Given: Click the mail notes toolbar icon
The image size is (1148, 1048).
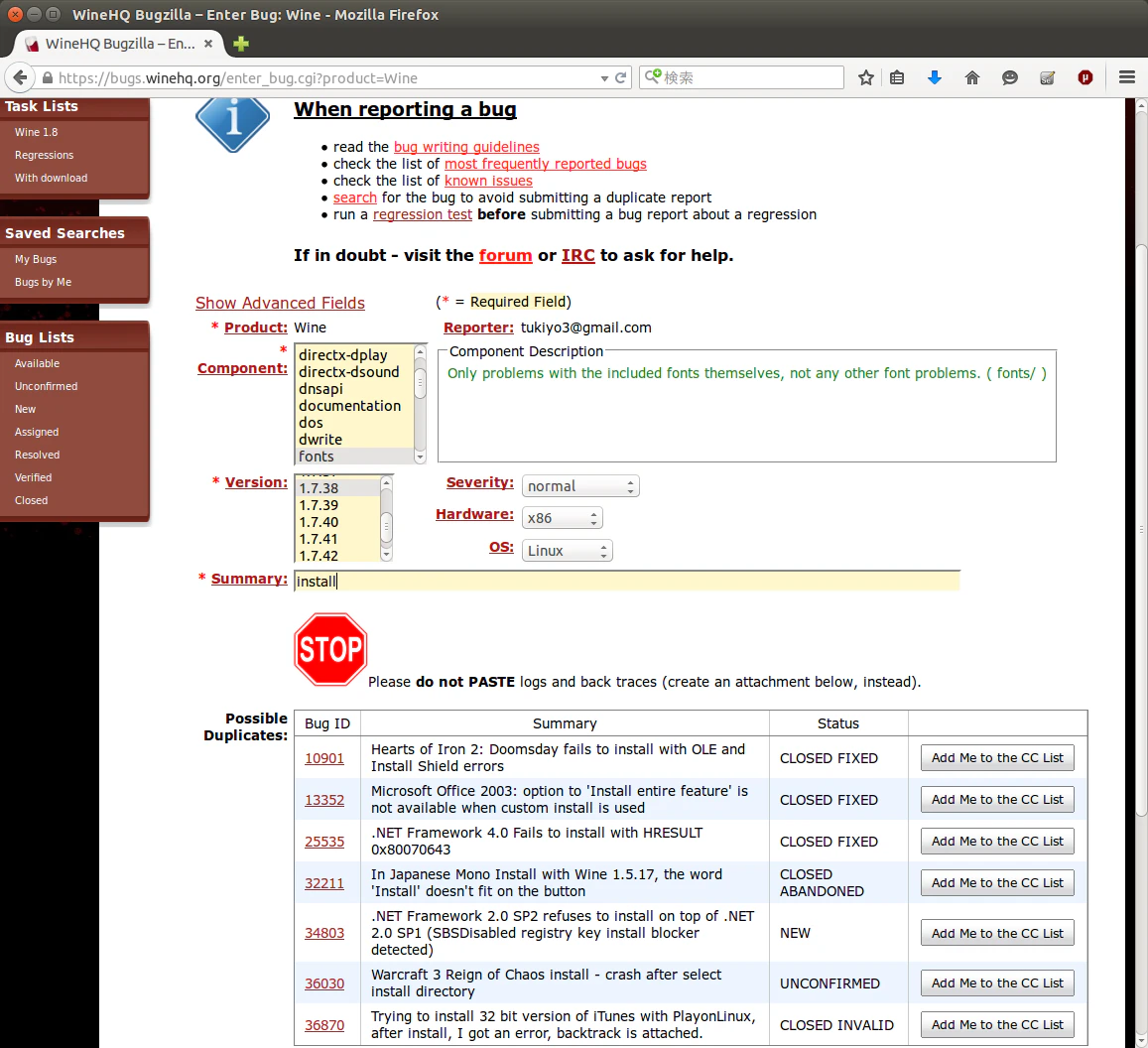Looking at the screenshot, I should pyautogui.click(x=1048, y=77).
